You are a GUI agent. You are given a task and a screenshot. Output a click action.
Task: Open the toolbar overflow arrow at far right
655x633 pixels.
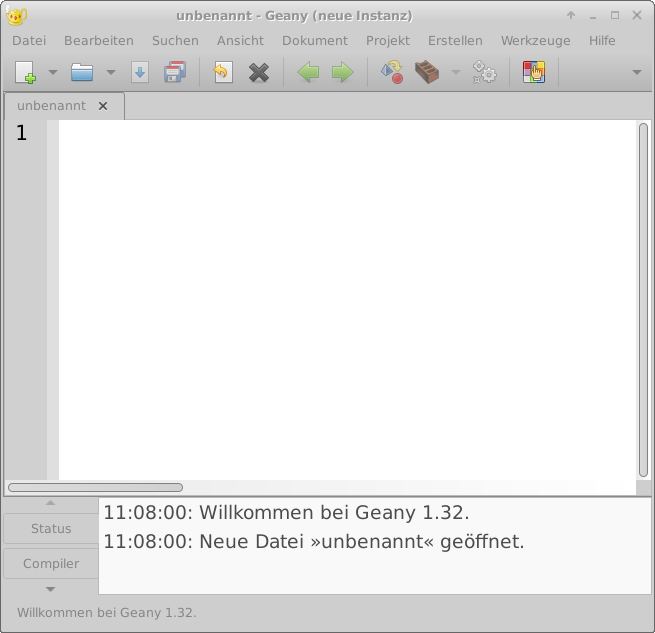(x=637, y=73)
